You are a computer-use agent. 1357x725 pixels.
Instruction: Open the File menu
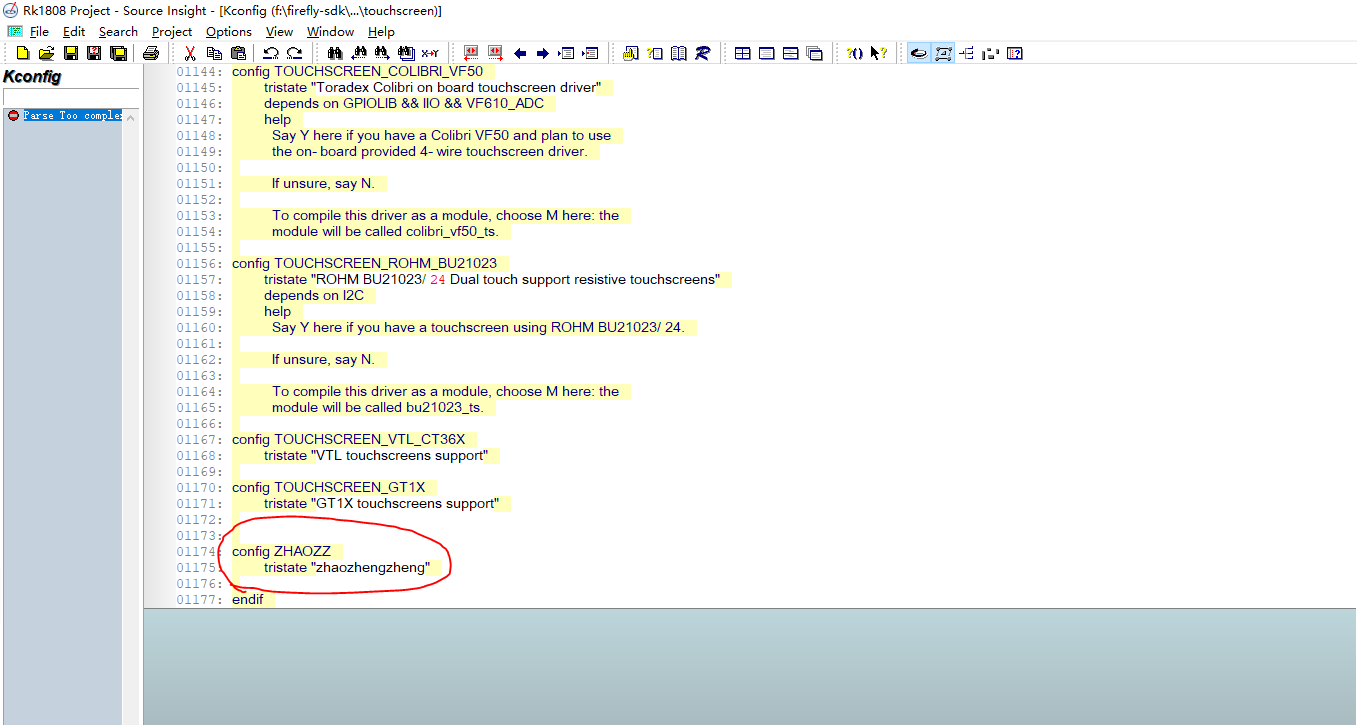coord(39,31)
